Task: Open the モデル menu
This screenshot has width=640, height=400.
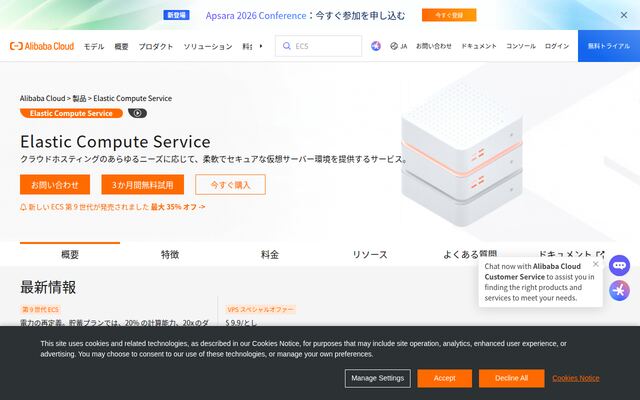Action: point(94,47)
